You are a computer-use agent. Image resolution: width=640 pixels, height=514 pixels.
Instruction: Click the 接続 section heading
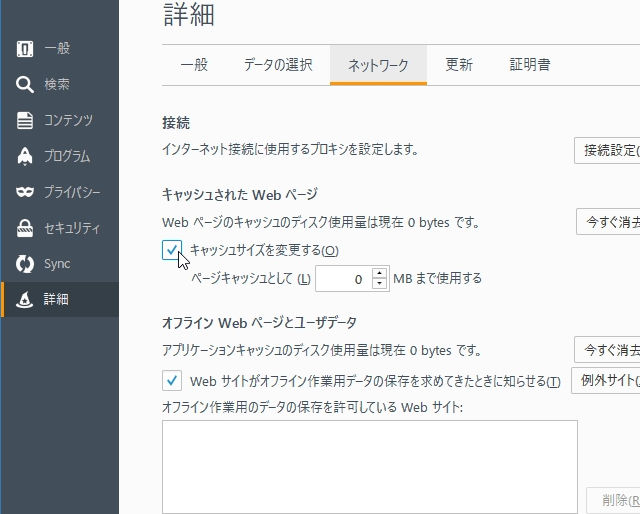[176, 123]
